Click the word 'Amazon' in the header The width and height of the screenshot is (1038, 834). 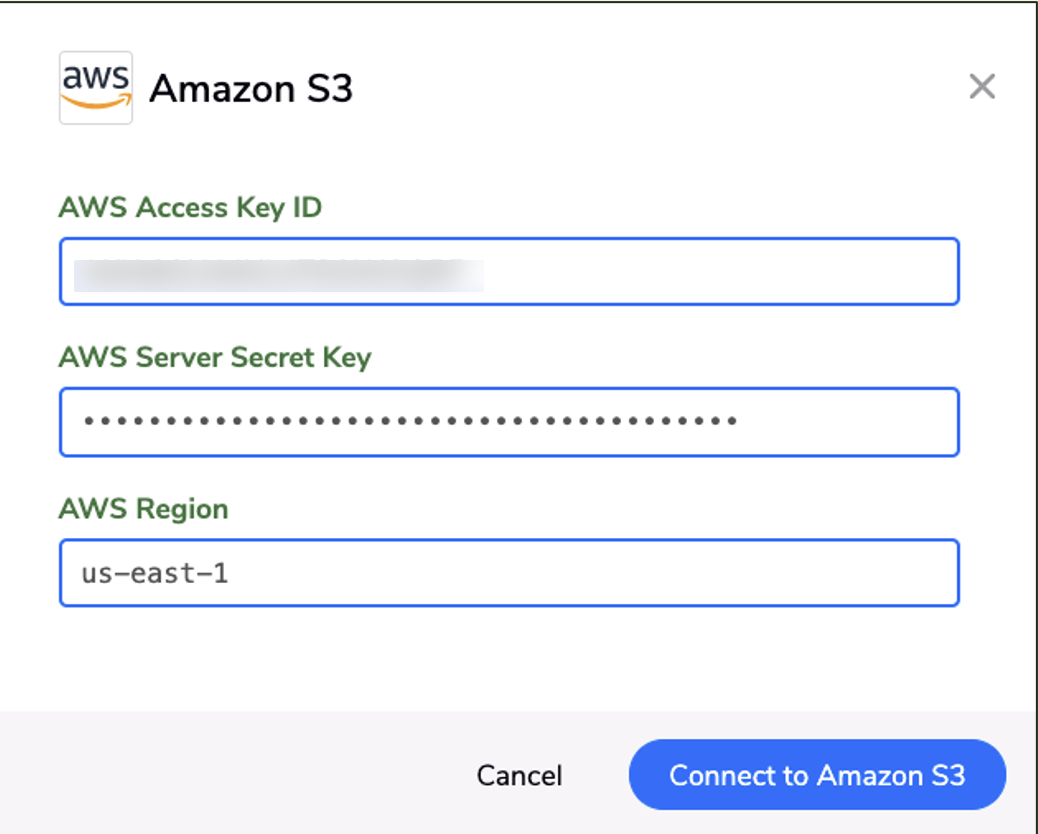tap(222, 89)
